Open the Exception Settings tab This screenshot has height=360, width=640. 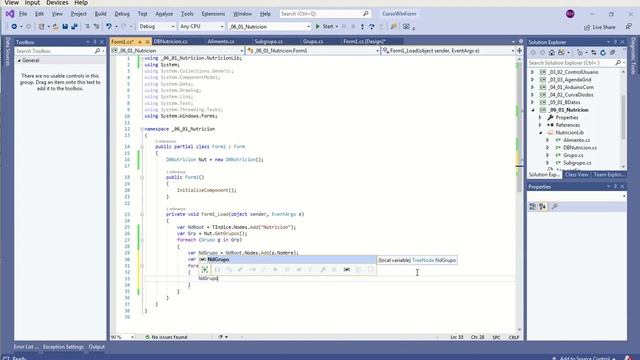click(x=63, y=347)
